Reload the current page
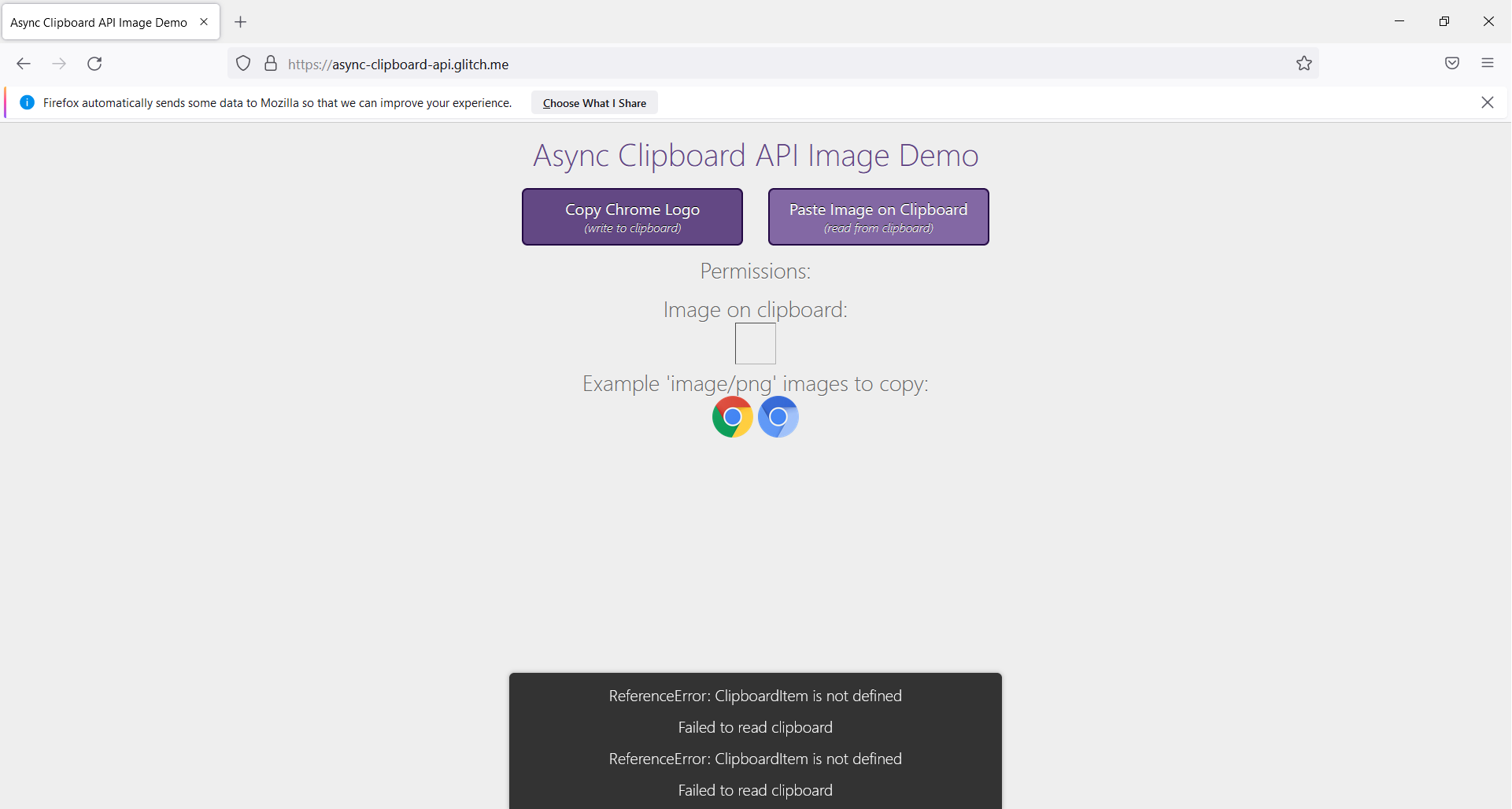This screenshot has width=1512, height=809. [x=94, y=64]
